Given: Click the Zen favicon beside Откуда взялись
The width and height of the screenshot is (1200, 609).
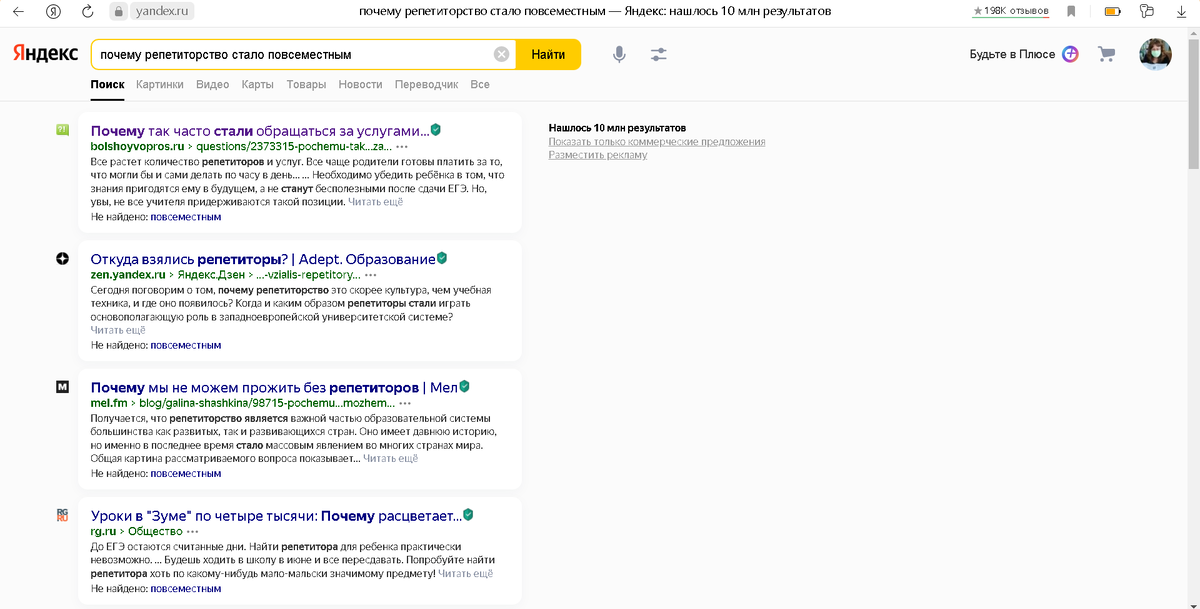Looking at the screenshot, I should (x=63, y=258).
